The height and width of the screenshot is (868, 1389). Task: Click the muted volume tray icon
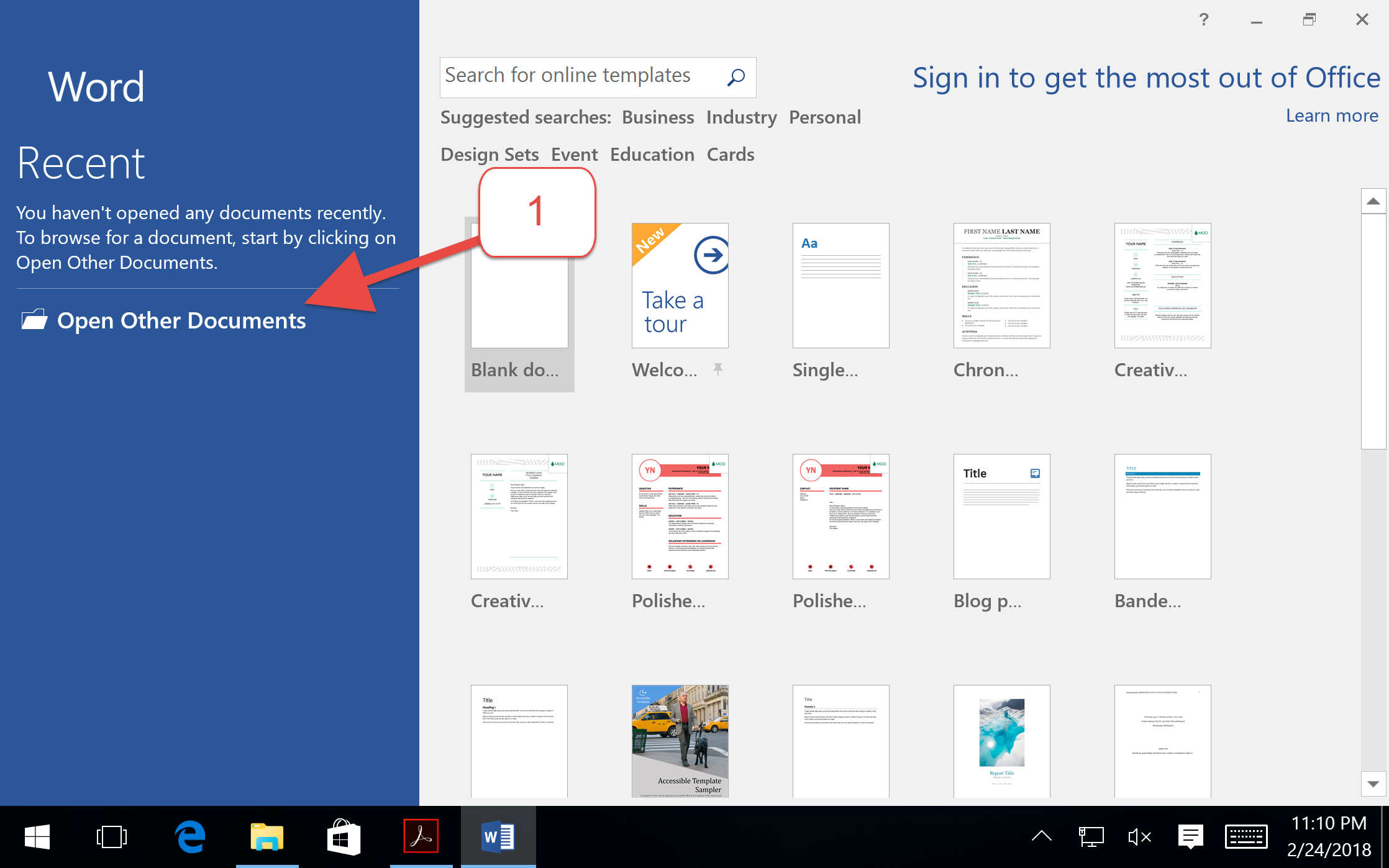tap(1139, 837)
